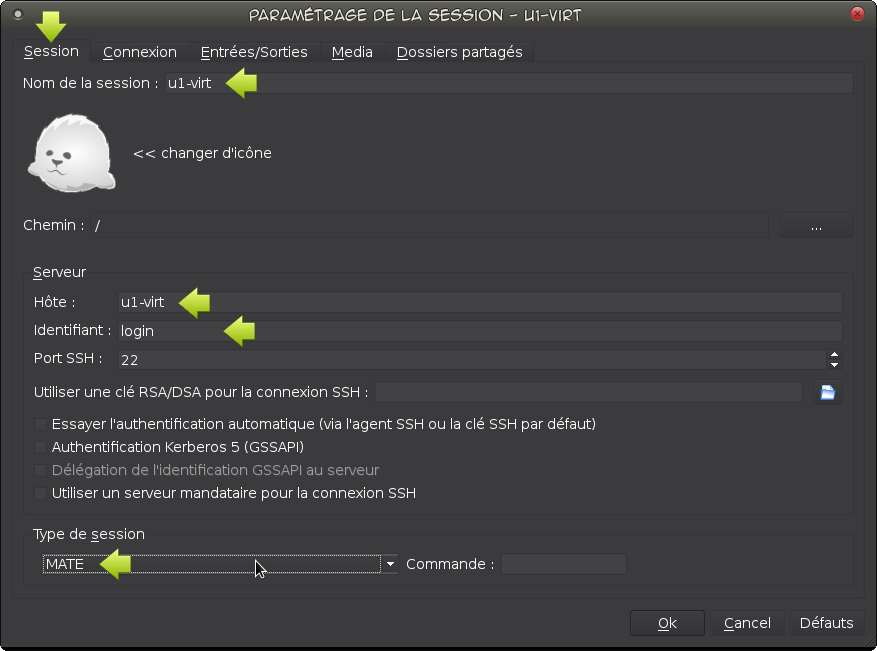The image size is (877, 651).
Task: Increase the SSH port value with up arrow
Action: point(834,354)
